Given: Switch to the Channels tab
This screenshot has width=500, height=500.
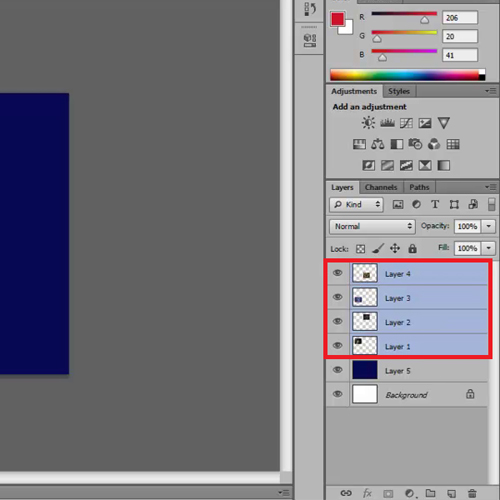Looking at the screenshot, I should click(x=381, y=187).
